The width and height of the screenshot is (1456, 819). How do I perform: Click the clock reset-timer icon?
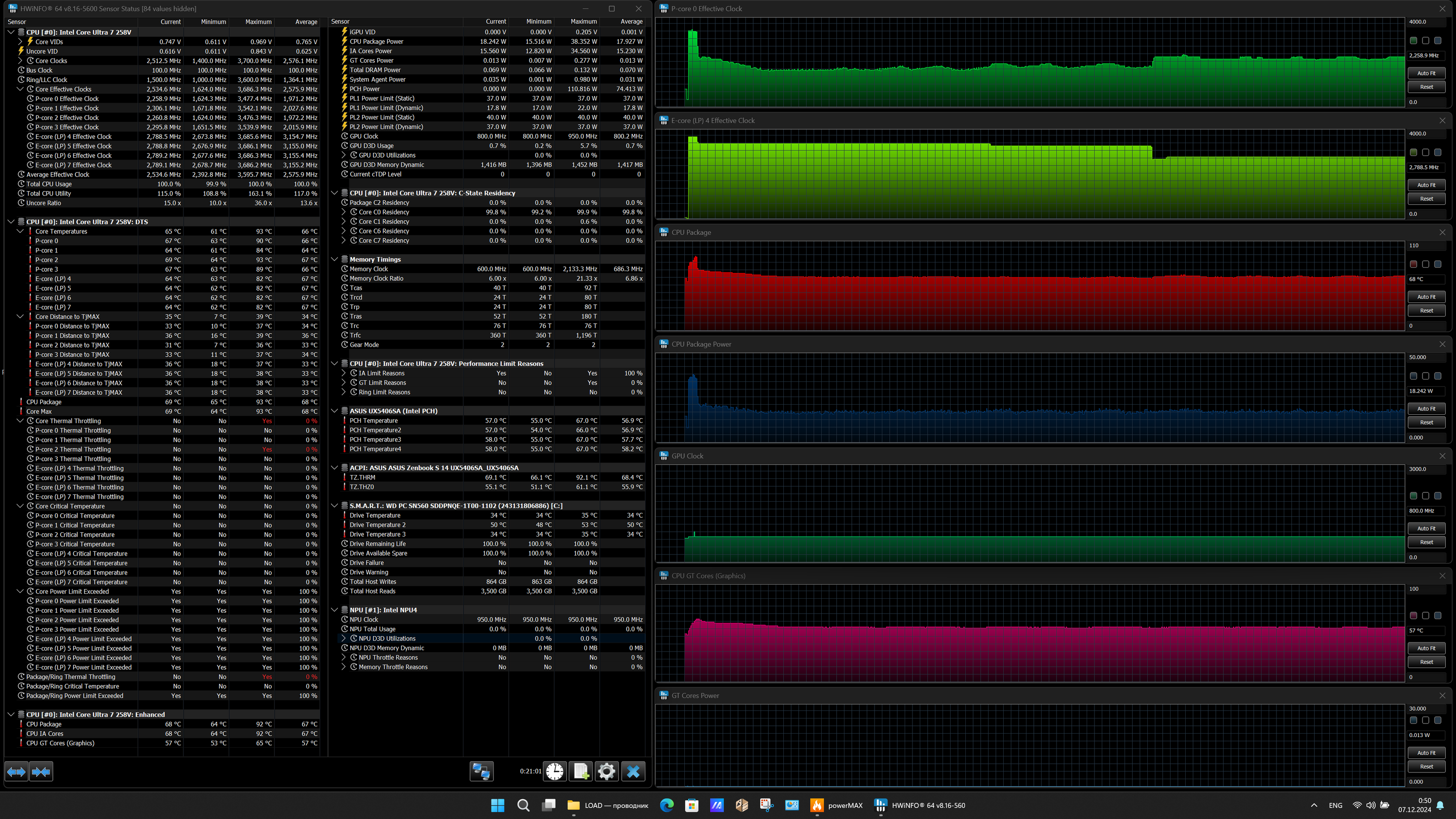pyautogui.click(x=554, y=771)
